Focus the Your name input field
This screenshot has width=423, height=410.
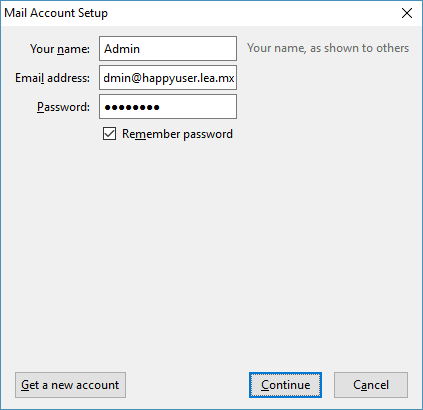(168, 49)
